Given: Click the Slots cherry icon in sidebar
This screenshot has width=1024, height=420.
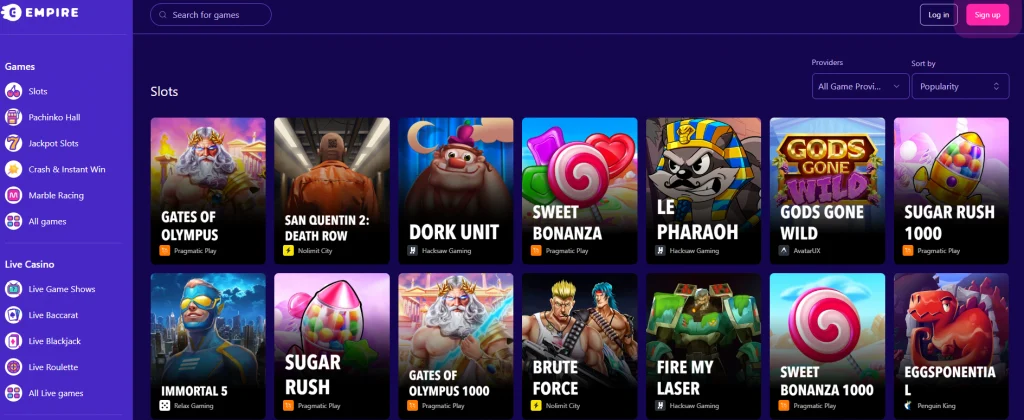Looking at the screenshot, I should (x=13, y=91).
